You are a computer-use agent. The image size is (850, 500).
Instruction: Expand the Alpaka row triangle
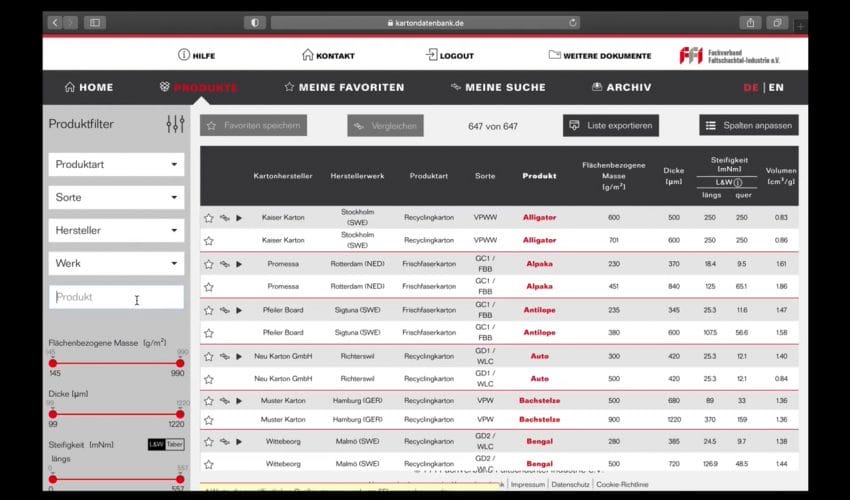pyautogui.click(x=239, y=264)
